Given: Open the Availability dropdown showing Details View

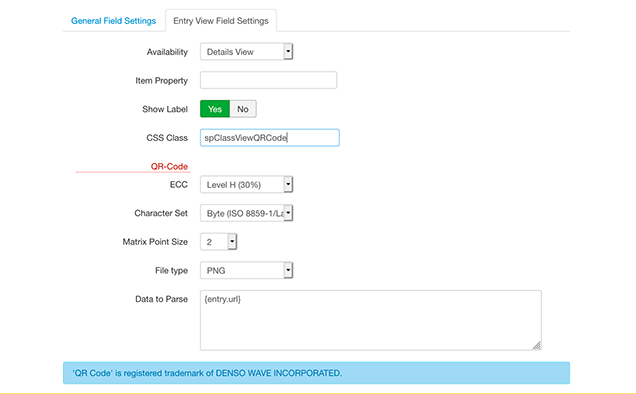Looking at the screenshot, I should tap(246, 52).
